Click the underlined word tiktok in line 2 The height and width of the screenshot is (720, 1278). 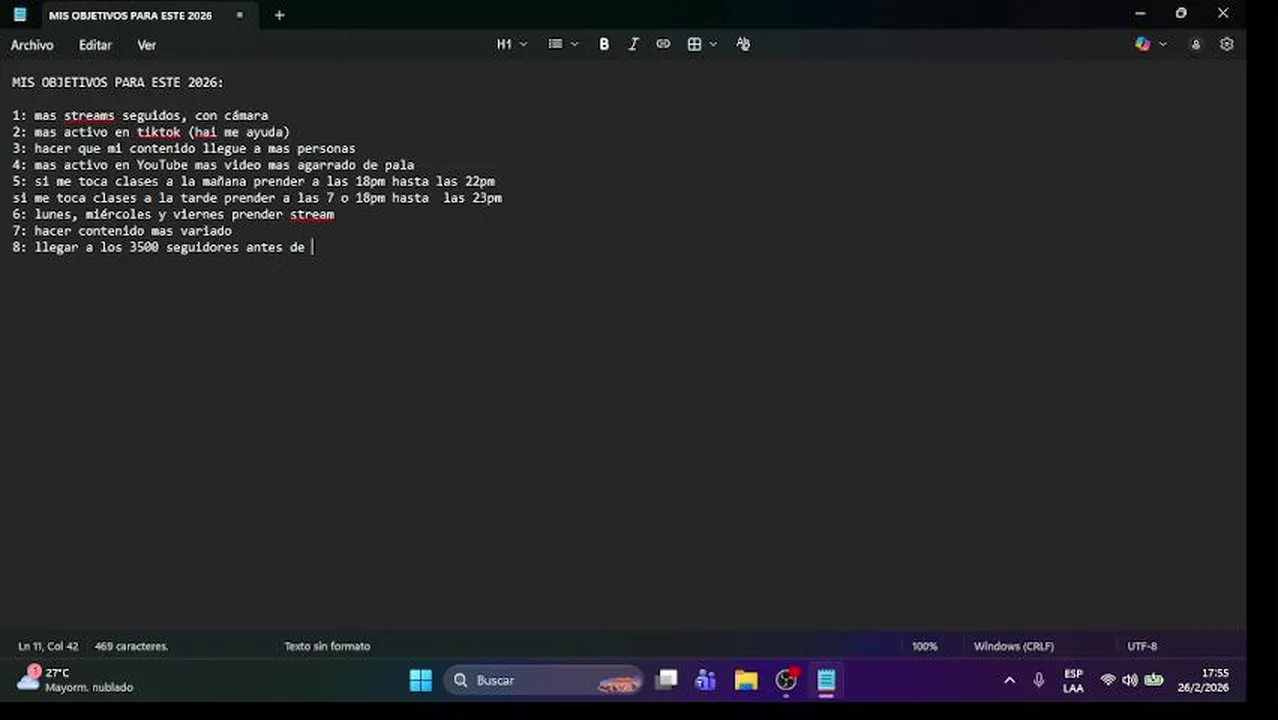click(159, 132)
